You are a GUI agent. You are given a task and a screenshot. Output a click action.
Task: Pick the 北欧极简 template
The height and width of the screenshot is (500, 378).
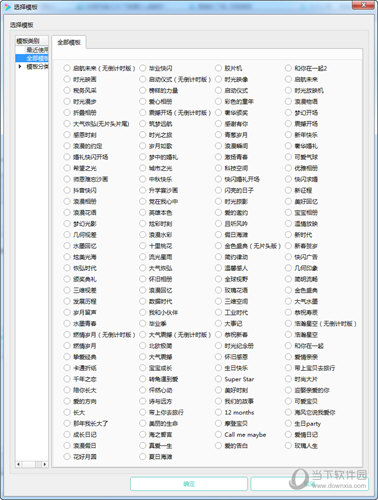tap(143, 346)
